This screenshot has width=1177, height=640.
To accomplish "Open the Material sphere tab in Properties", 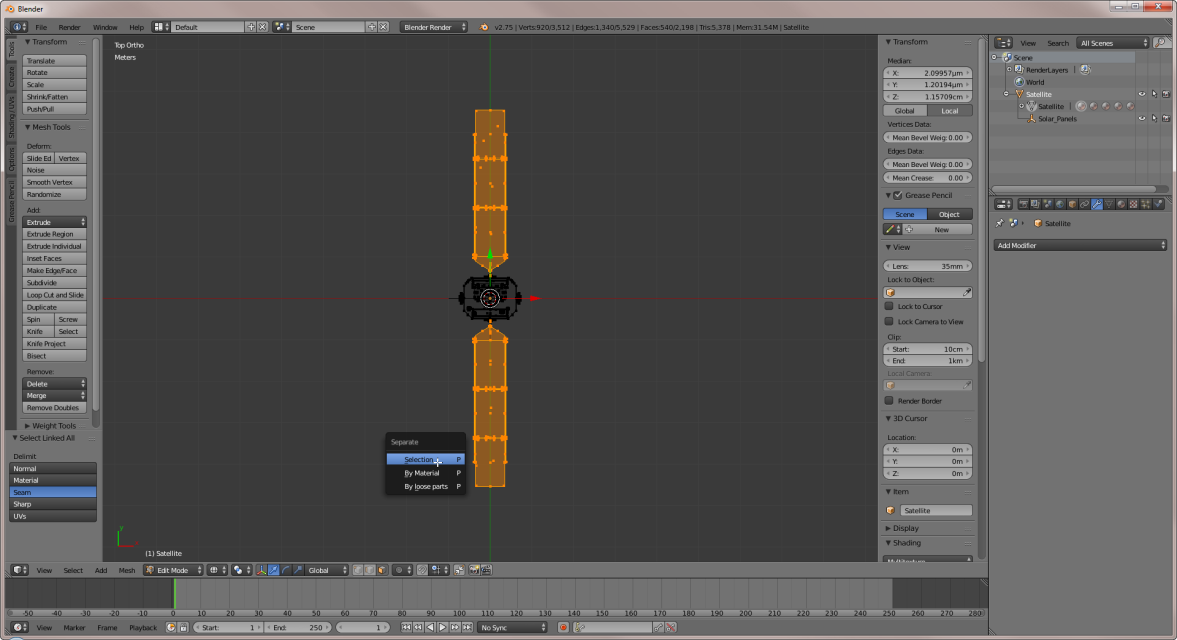I will click(x=1121, y=204).
